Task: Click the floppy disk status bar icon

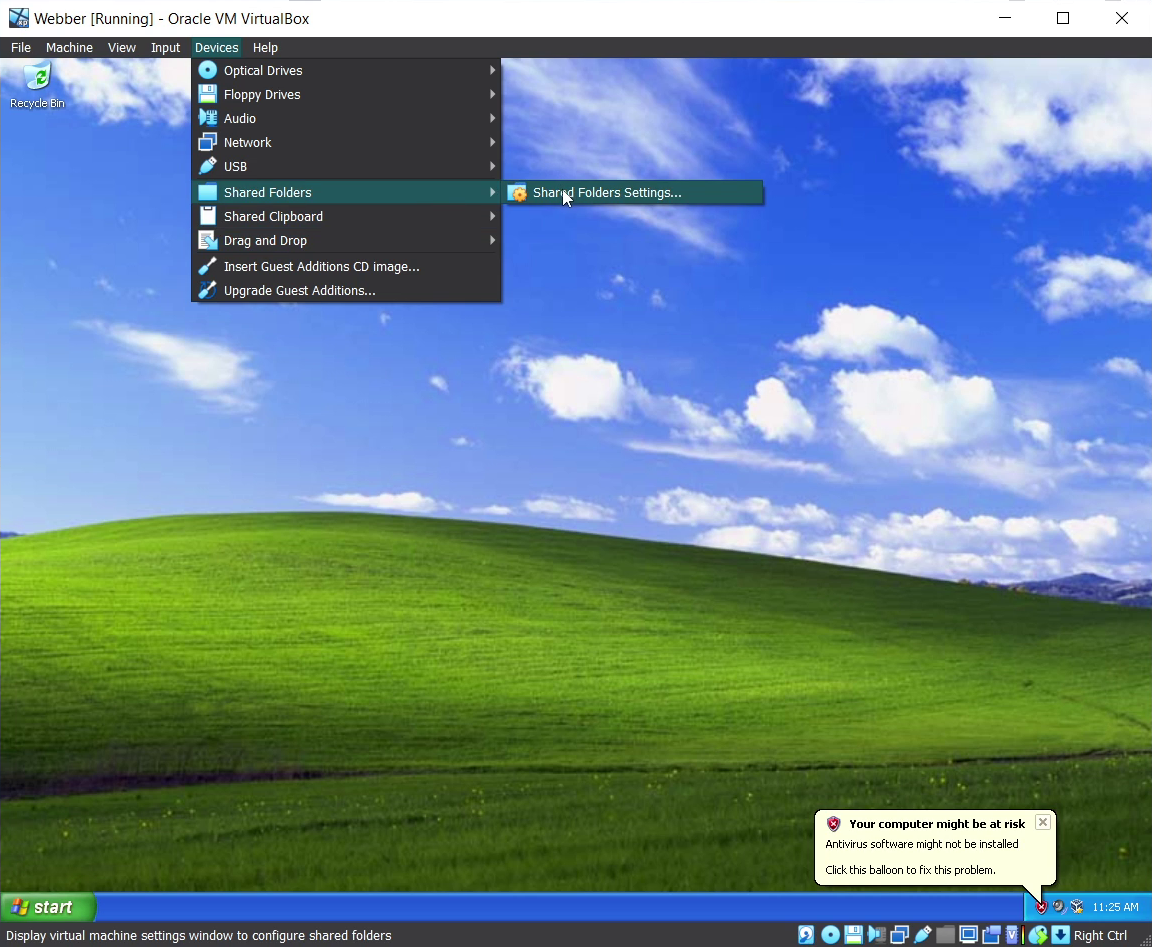Action: click(x=853, y=935)
